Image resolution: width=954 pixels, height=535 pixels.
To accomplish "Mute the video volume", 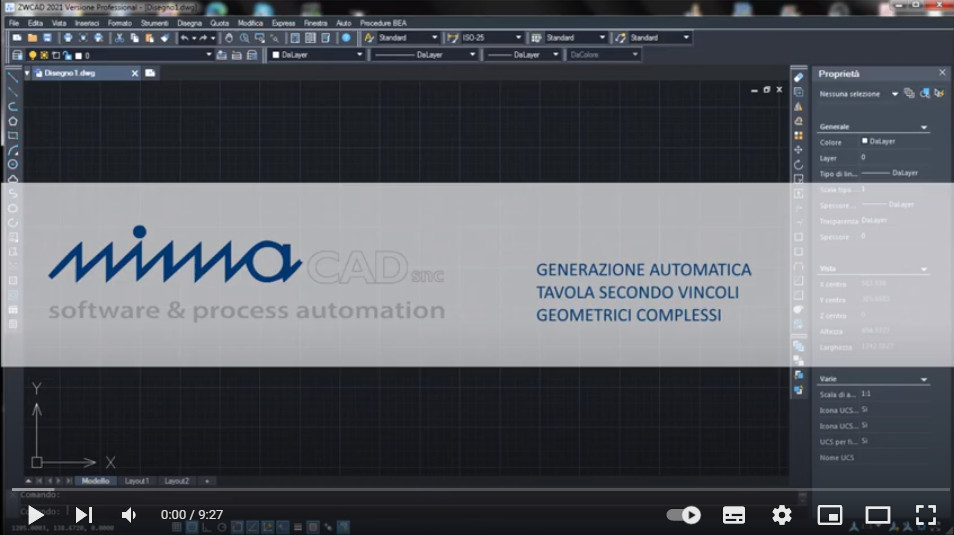I will click(129, 515).
